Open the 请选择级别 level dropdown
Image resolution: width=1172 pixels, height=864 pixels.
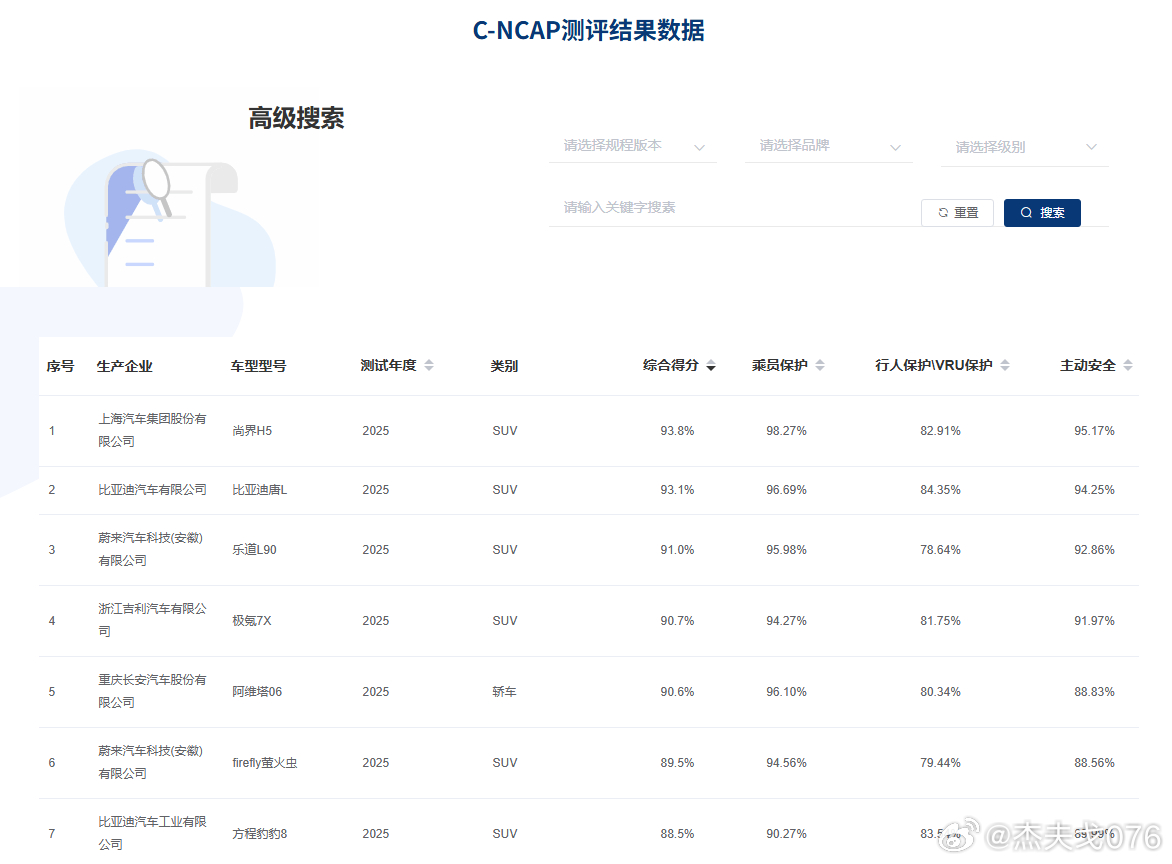[1024, 148]
